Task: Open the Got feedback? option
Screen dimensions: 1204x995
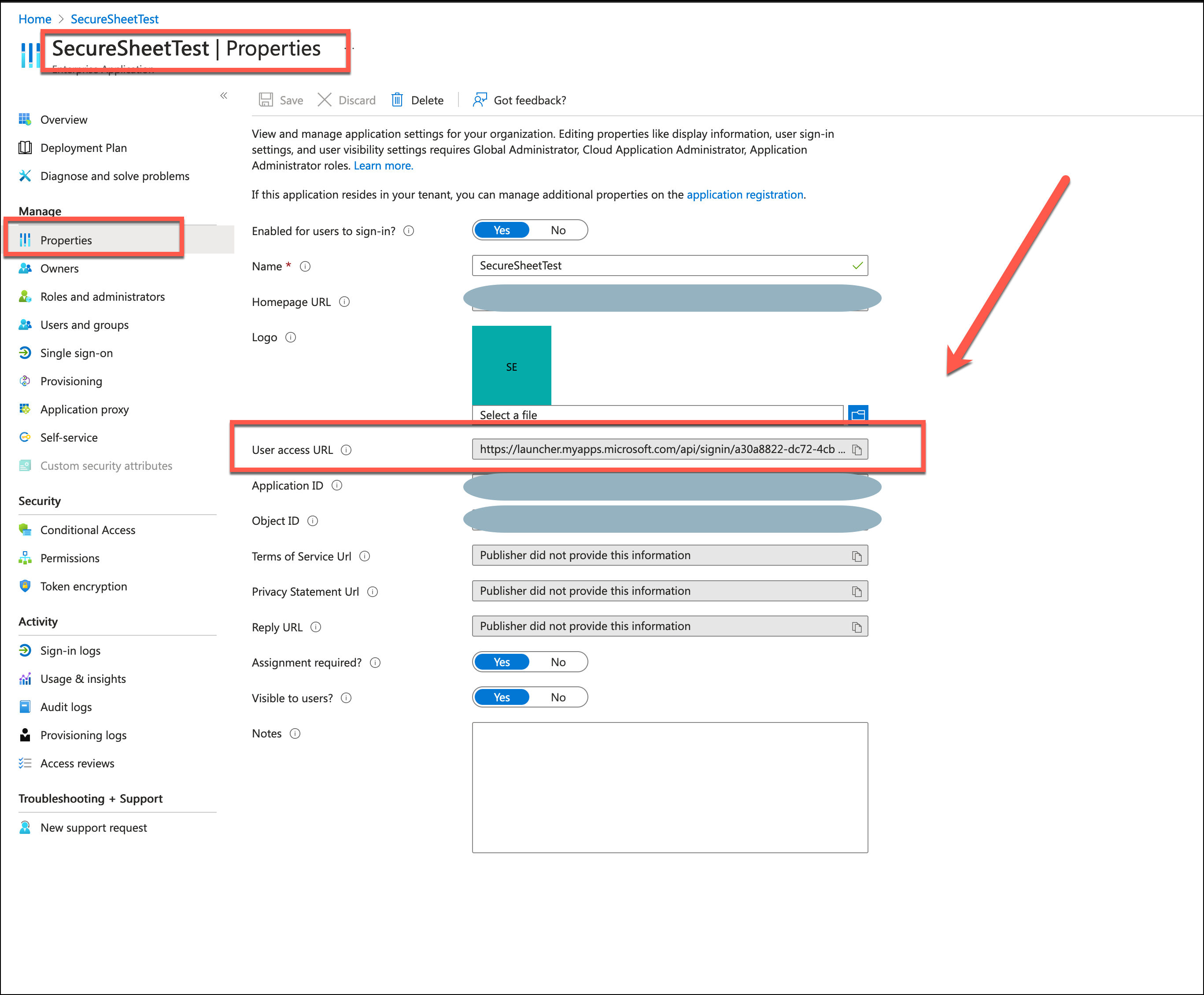Action: coord(520,100)
